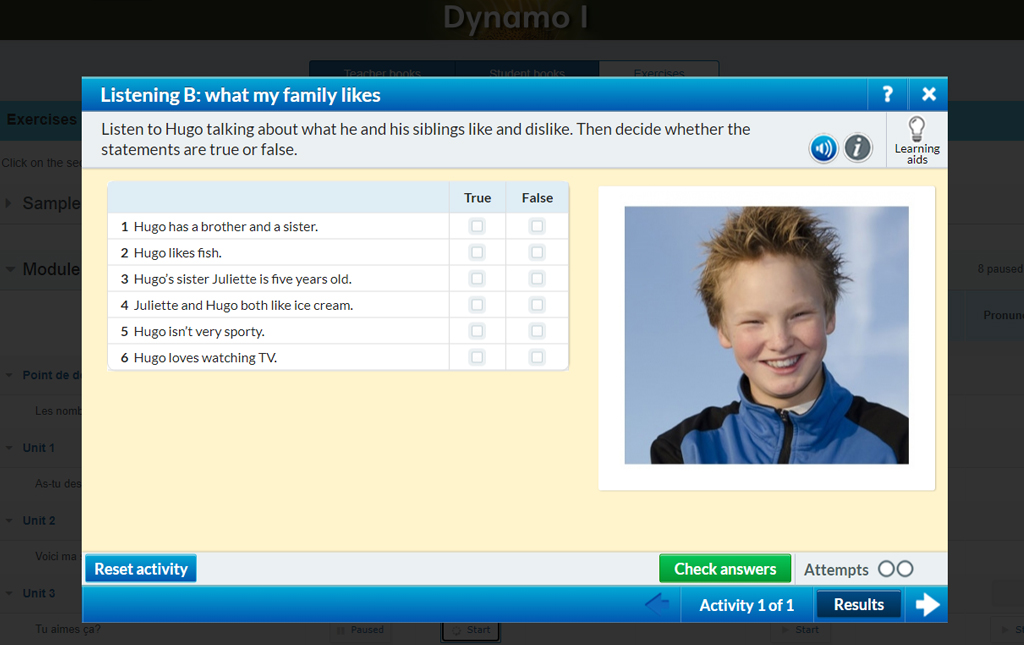This screenshot has height=645, width=1024.
Task: Open the activity information icon
Action: pos(857,149)
